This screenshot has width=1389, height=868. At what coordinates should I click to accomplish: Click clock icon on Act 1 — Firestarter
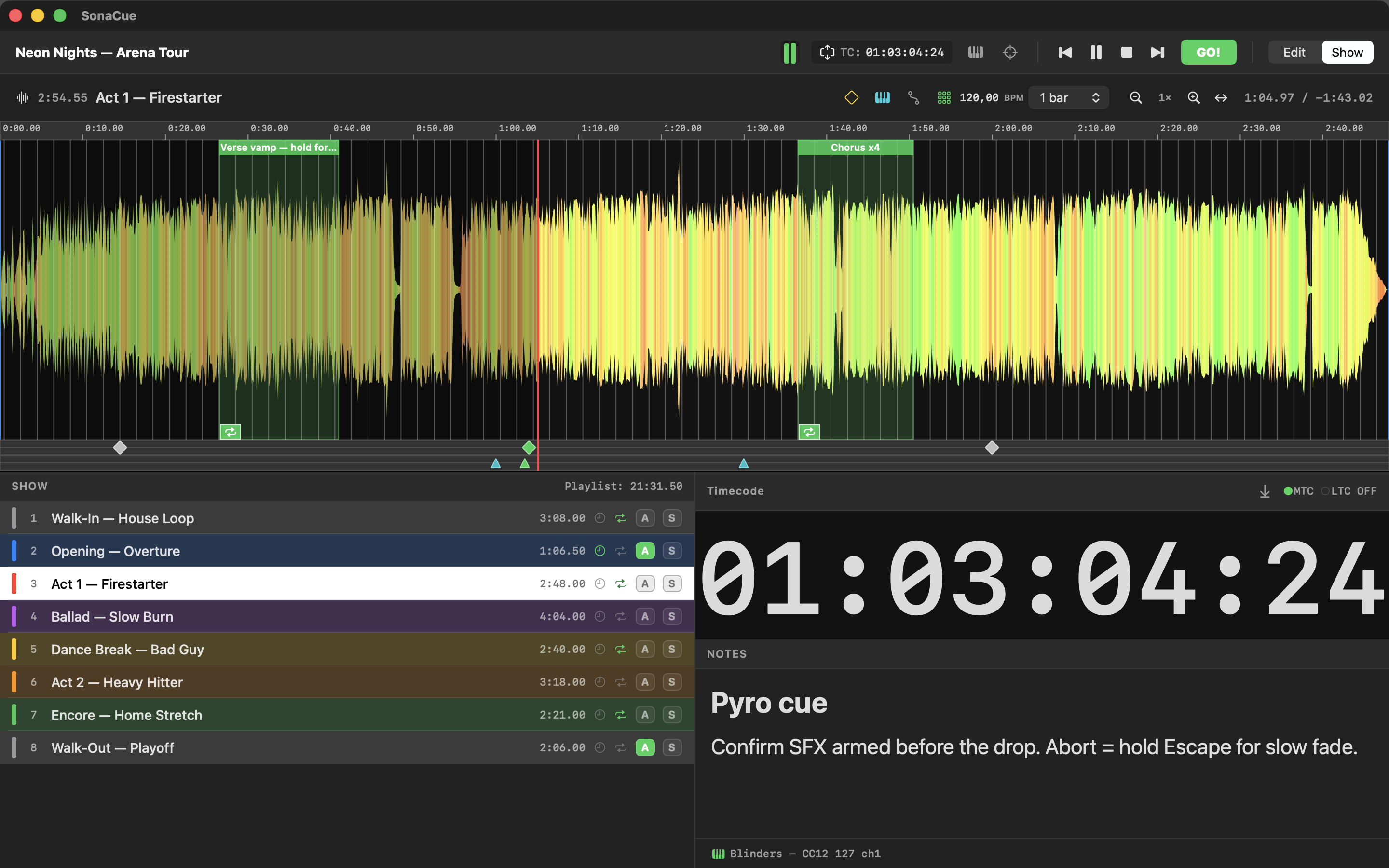tap(600, 583)
